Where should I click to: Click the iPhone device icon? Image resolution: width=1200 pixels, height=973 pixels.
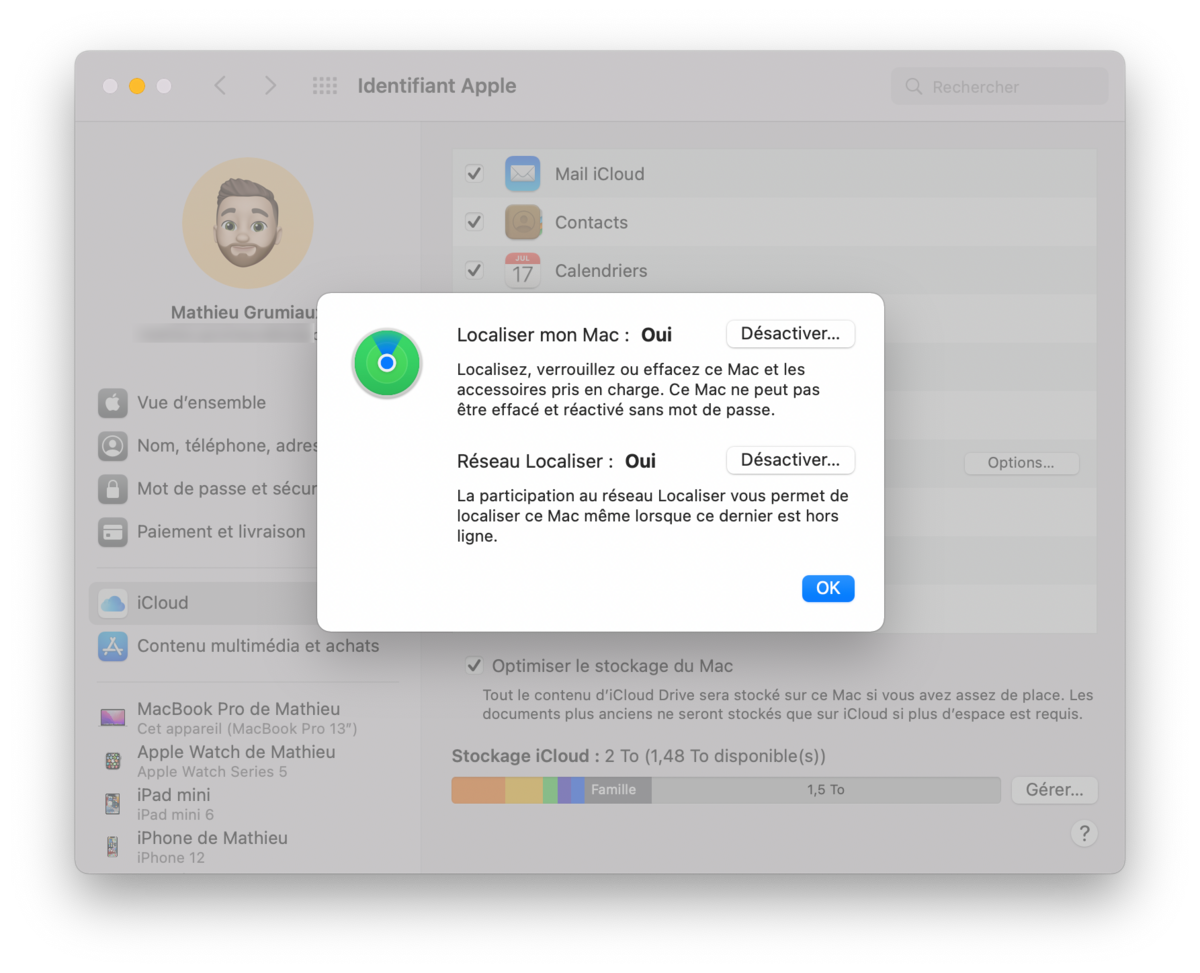(113, 847)
